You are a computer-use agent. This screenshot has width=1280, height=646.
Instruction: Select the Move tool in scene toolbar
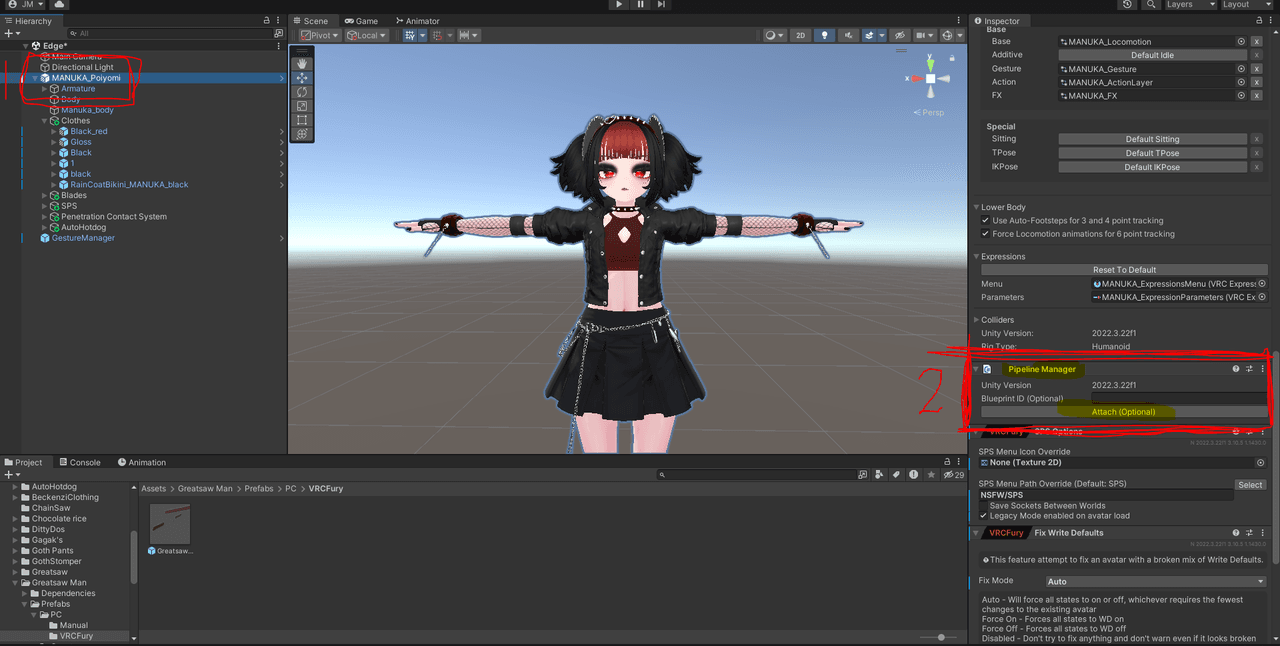coord(302,78)
